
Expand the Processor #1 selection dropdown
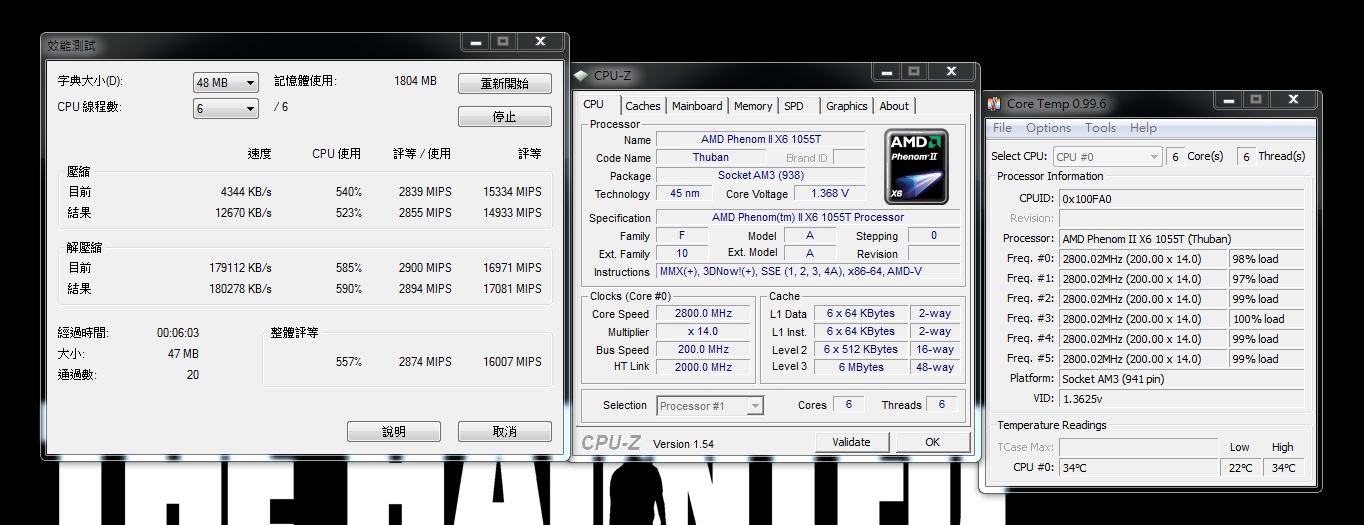click(710, 405)
